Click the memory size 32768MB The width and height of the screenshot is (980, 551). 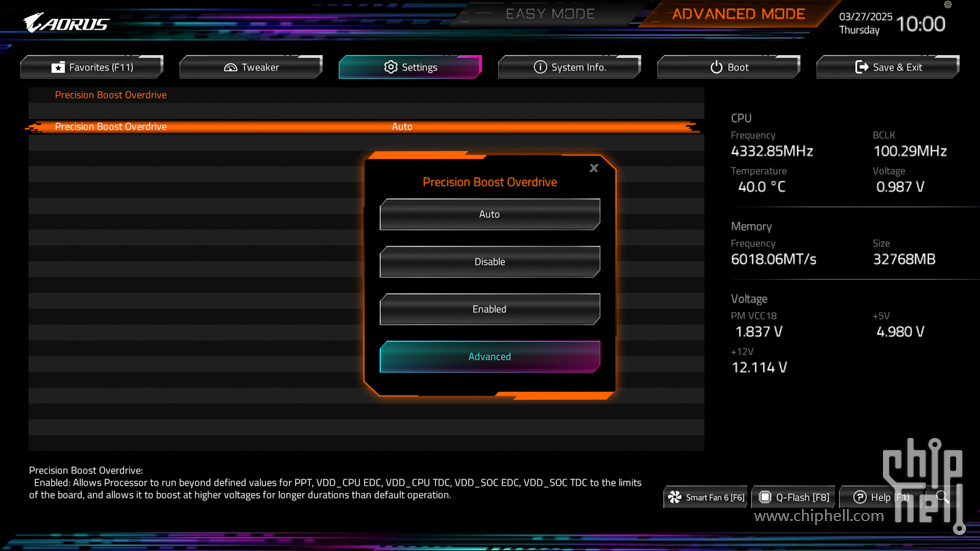(x=904, y=259)
